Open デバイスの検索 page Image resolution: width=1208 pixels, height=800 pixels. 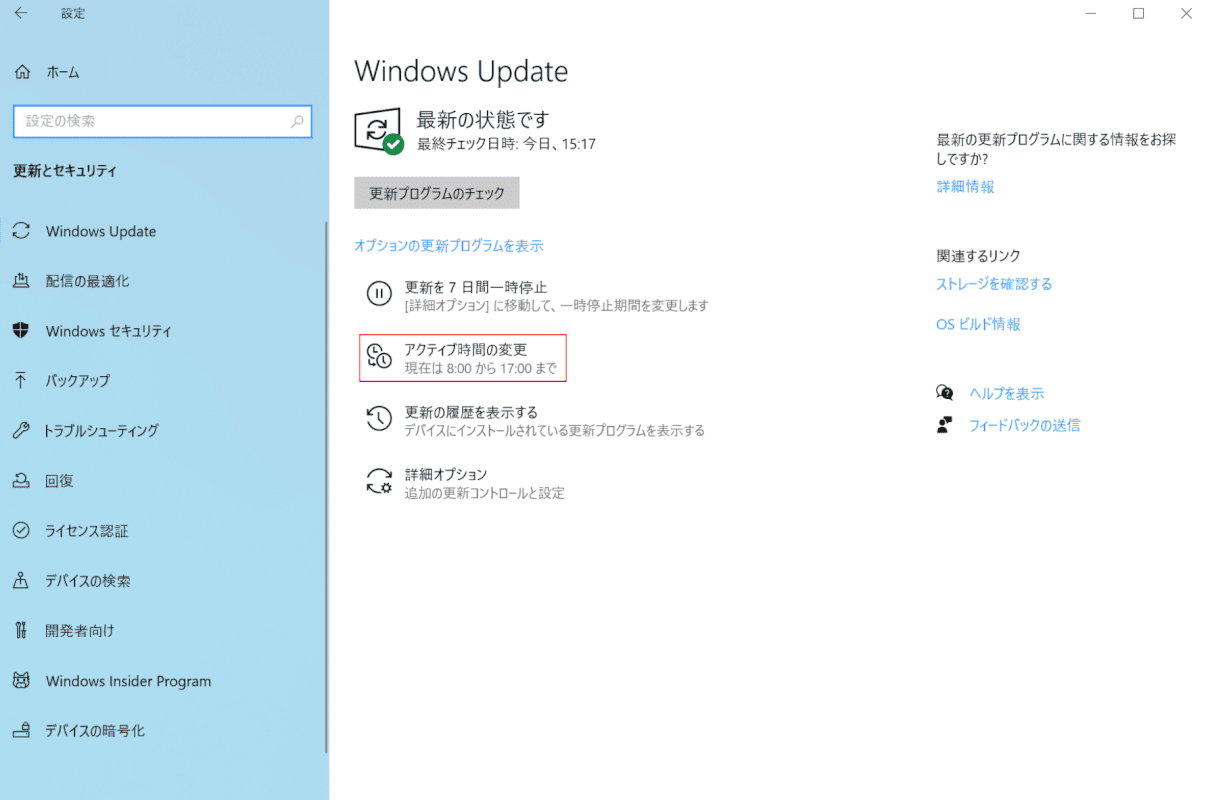click(88, 581)
